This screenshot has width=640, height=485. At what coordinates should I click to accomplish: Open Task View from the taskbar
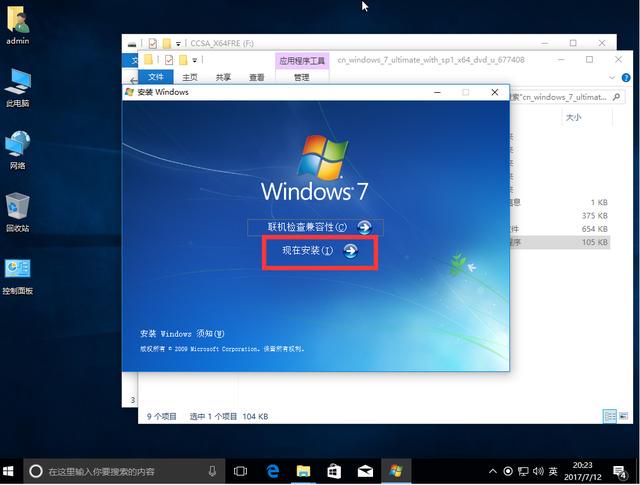(240, 472)
